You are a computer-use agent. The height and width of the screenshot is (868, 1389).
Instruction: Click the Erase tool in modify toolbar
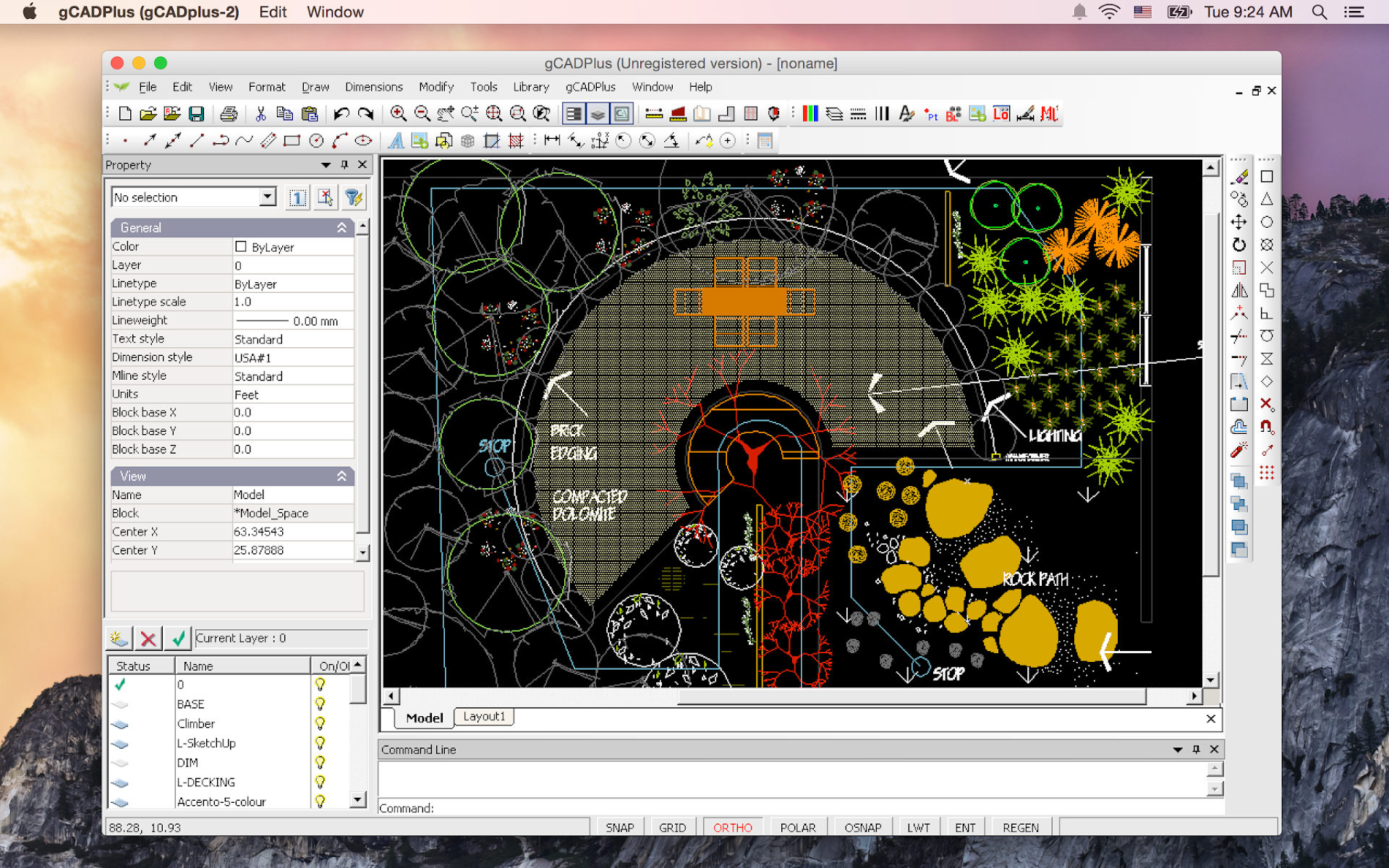pos(1239,176)
